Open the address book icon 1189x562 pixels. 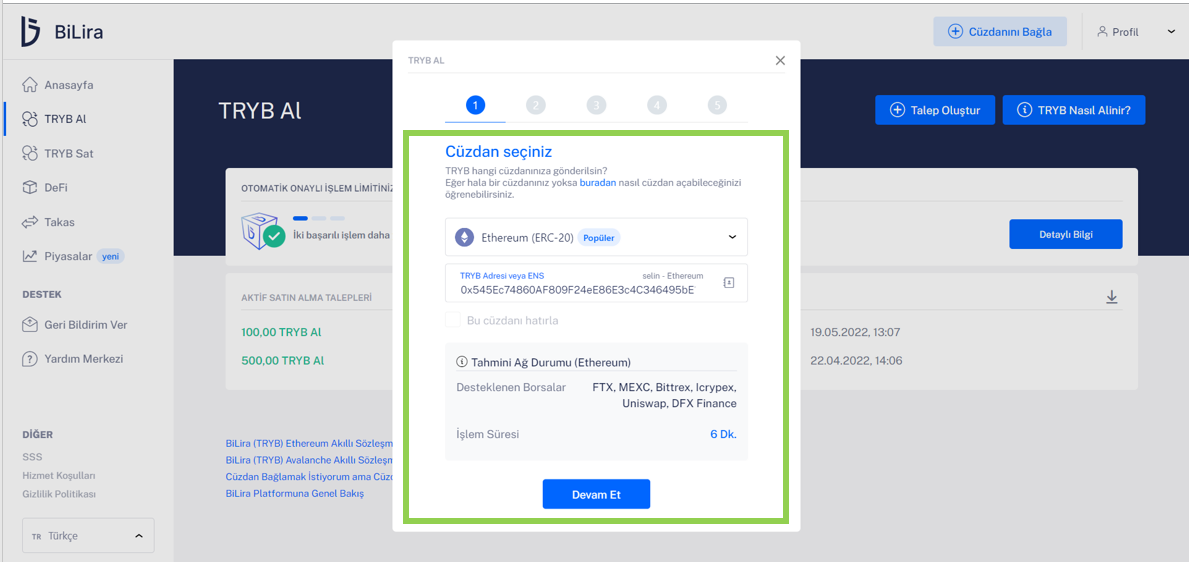pos(729,282)
